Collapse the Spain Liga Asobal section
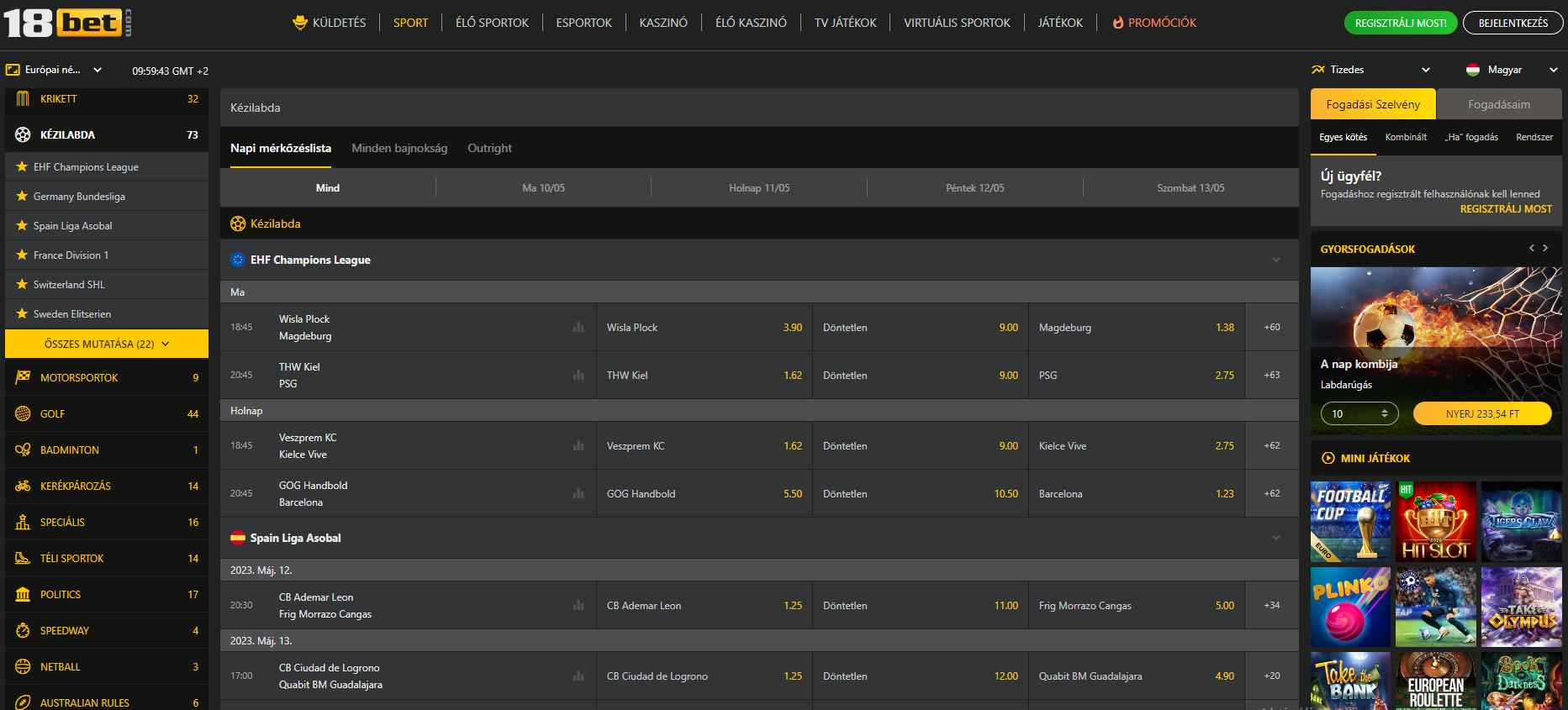Viewport: 1568px width, 710px height. (x=1276, y=539)
